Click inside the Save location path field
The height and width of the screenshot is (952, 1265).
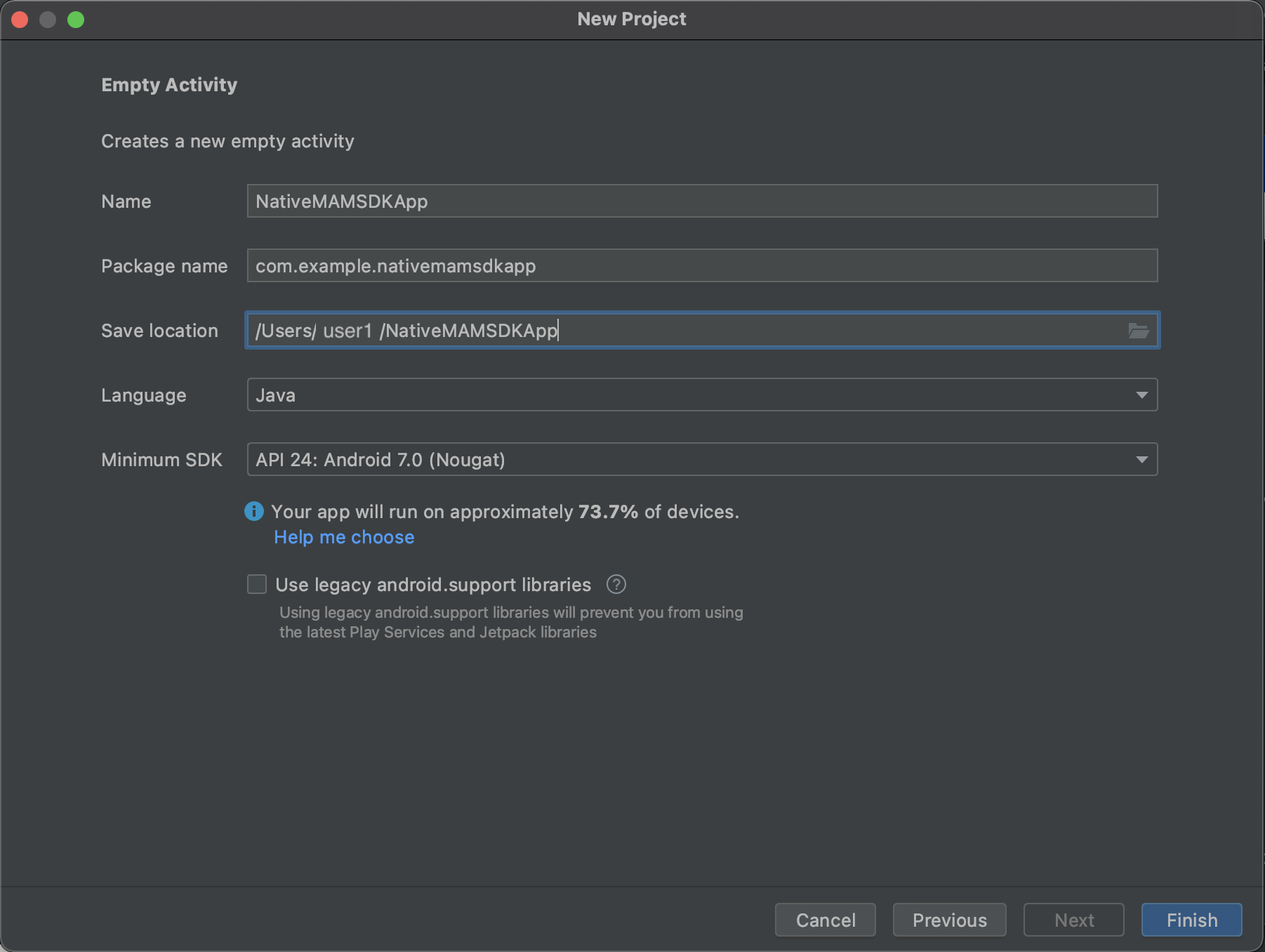coord(772,331)
